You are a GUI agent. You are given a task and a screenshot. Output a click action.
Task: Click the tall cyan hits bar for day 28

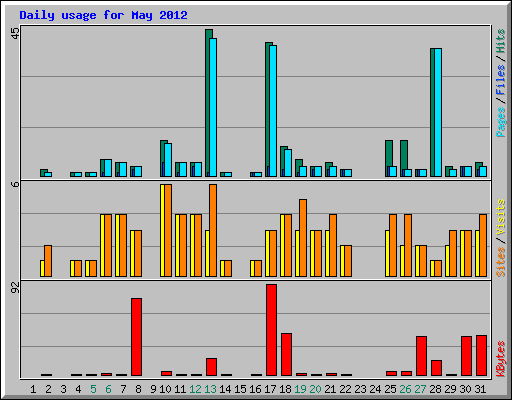(438, 112)
